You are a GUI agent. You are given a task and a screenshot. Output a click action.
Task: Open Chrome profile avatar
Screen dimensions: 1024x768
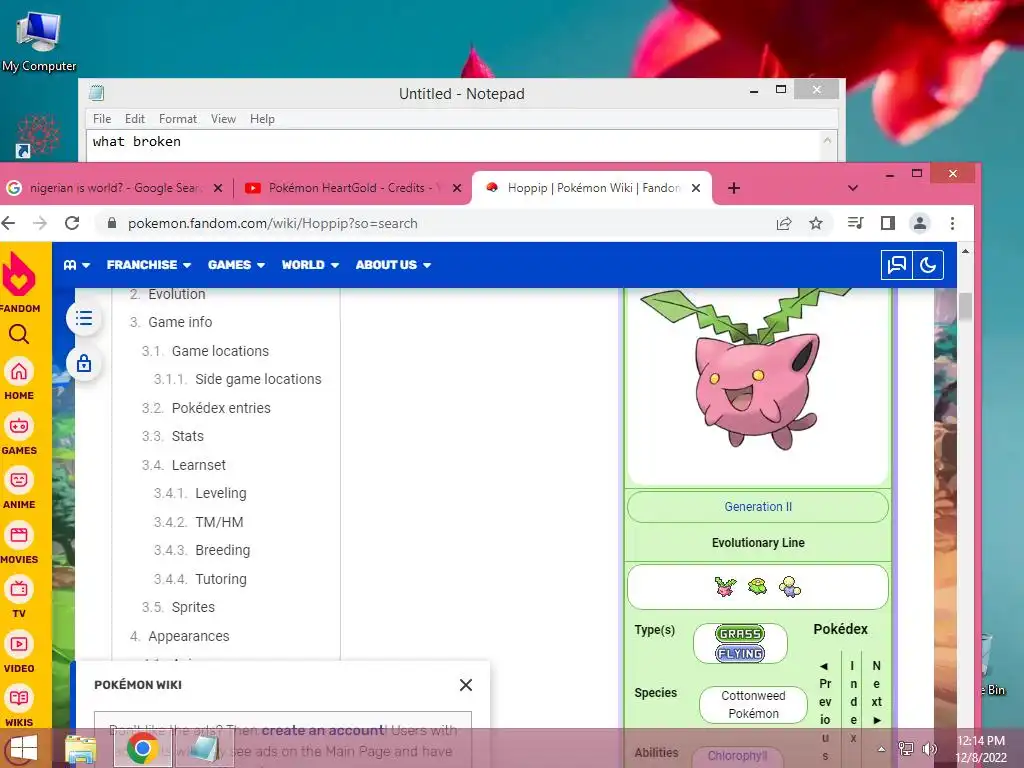920,223
